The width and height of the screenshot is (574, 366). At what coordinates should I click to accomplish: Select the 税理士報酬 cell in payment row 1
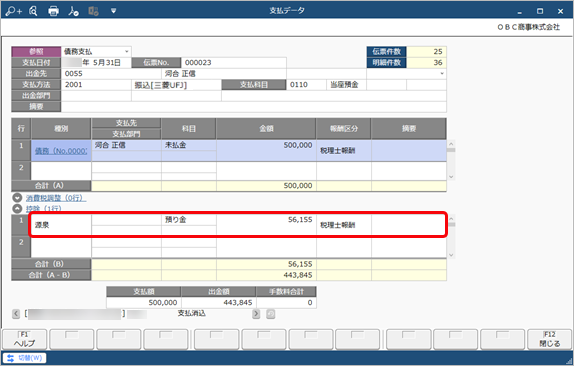[344, 150]
